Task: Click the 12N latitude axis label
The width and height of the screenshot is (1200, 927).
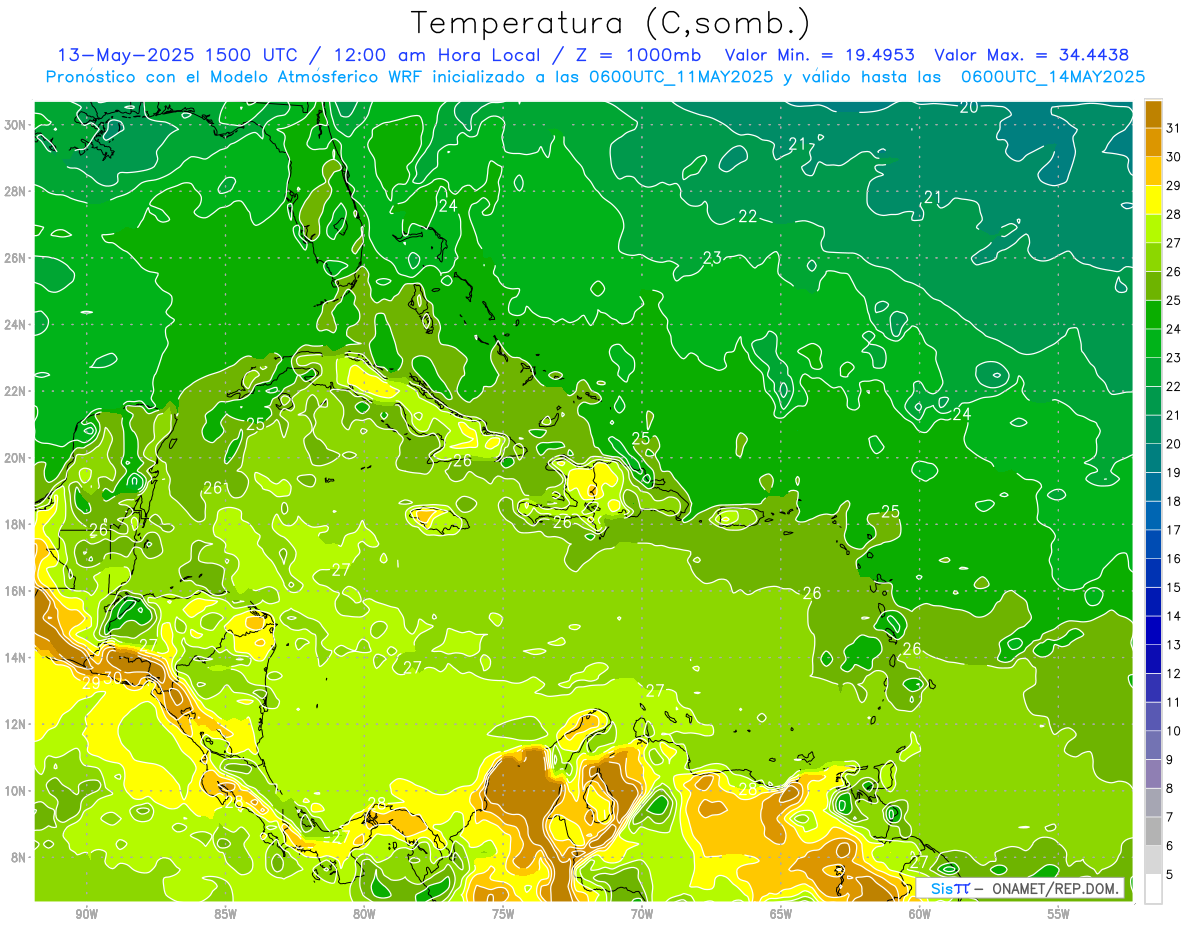Action: click(15, 724)
